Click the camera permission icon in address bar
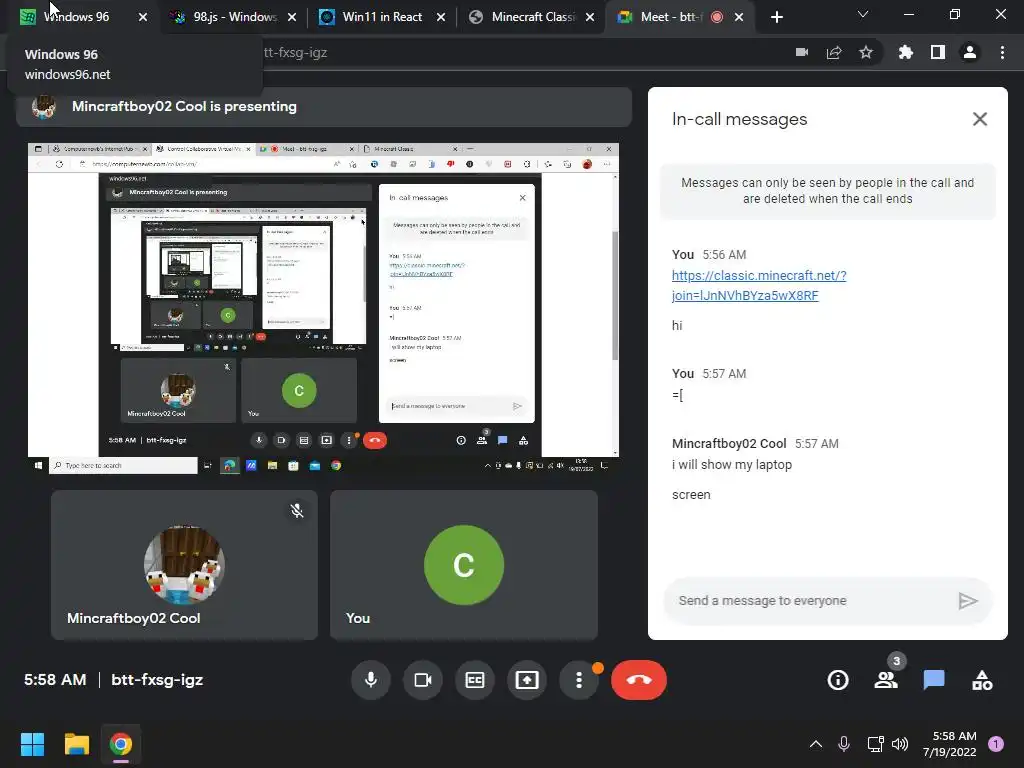1024x768 pixels. (802, 52)
